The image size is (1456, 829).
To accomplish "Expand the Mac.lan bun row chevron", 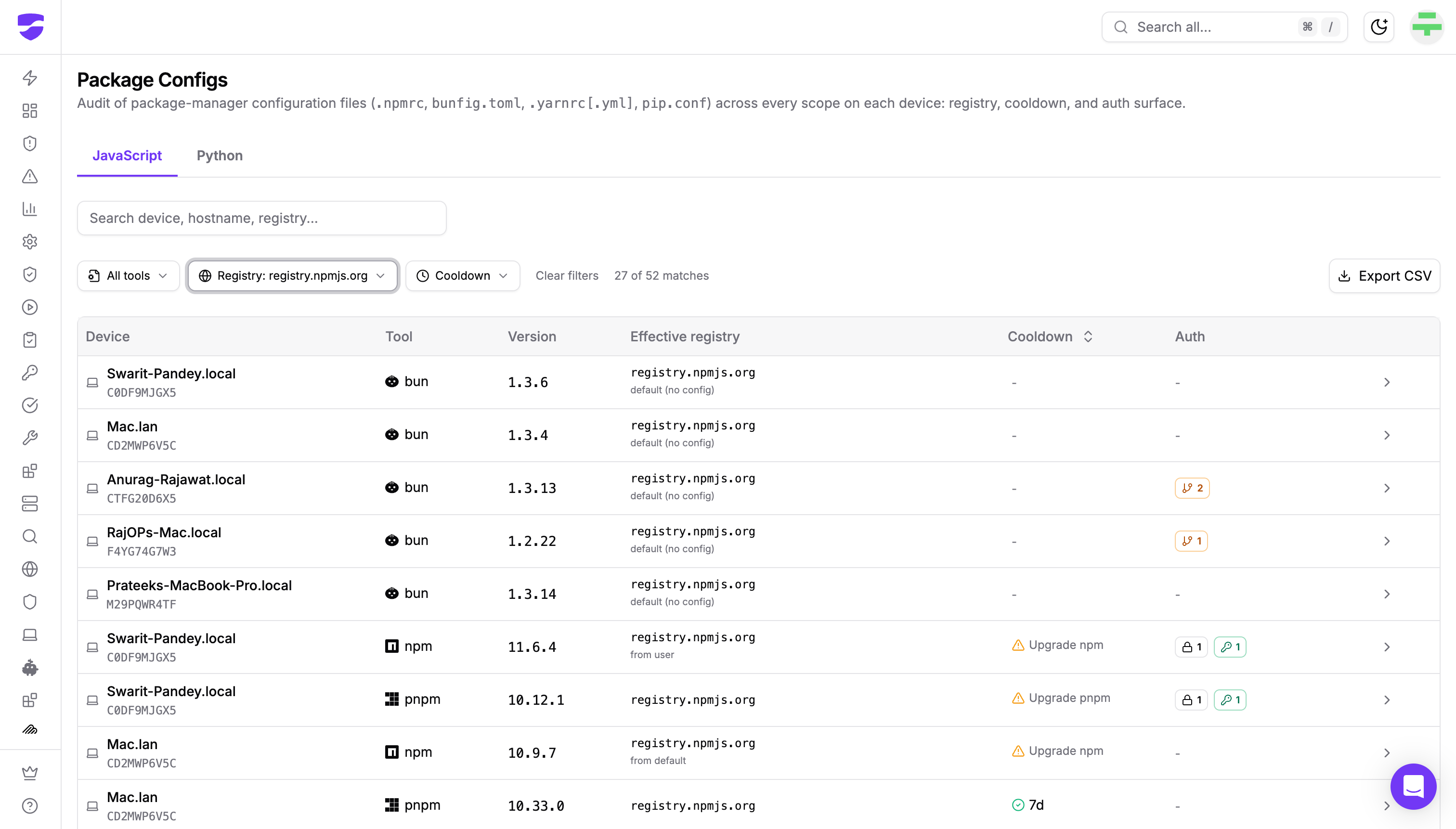I will coord(1387,435).
